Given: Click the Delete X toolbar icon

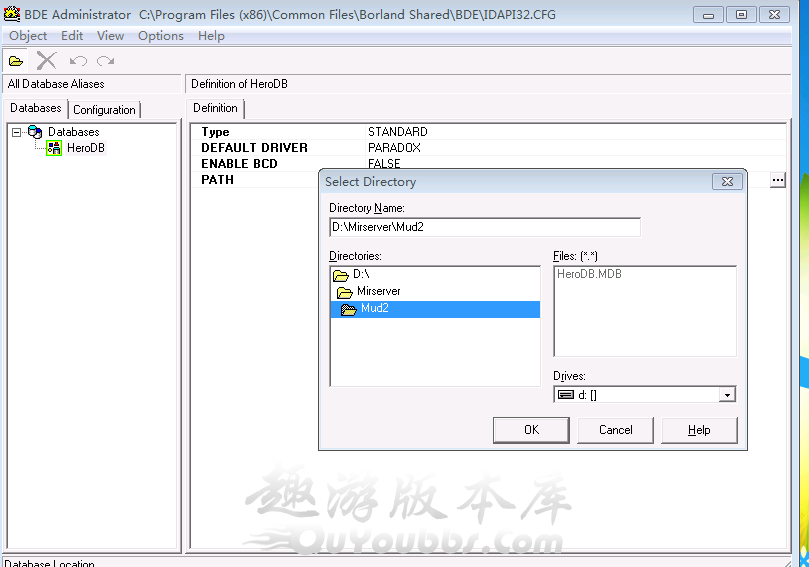Looking at the screenshot, I should [46, 61].
